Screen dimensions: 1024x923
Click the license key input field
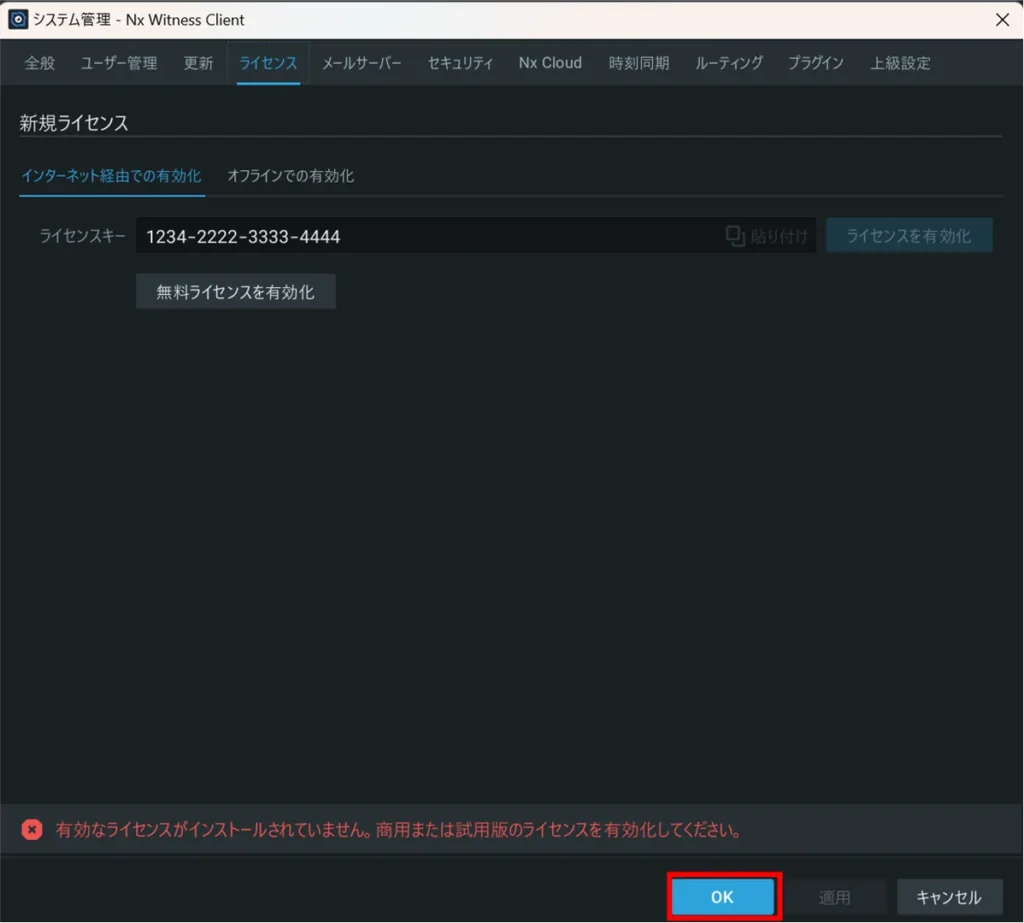point(430,237)
